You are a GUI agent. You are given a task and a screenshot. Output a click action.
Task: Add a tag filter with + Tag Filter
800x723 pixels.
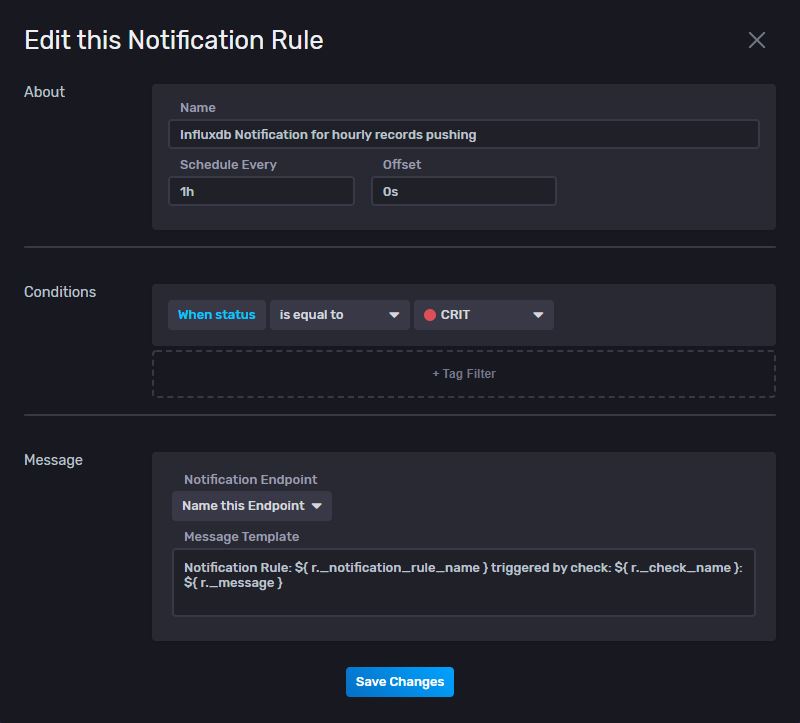(x=464, y=374)
